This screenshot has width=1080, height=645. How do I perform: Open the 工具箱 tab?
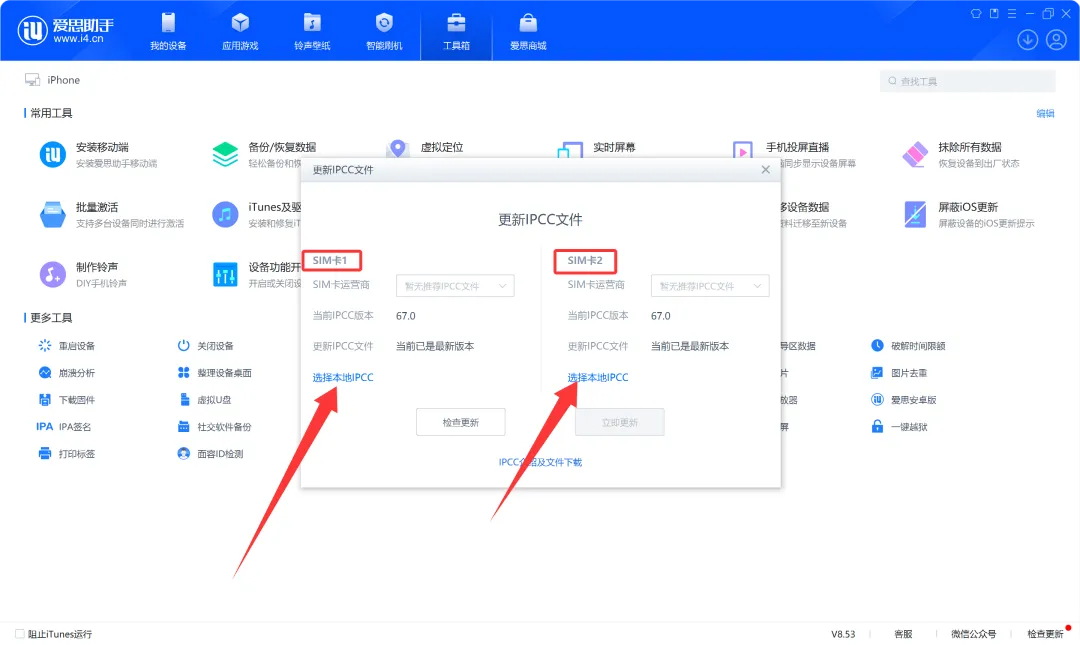click(x=456, y=31)
